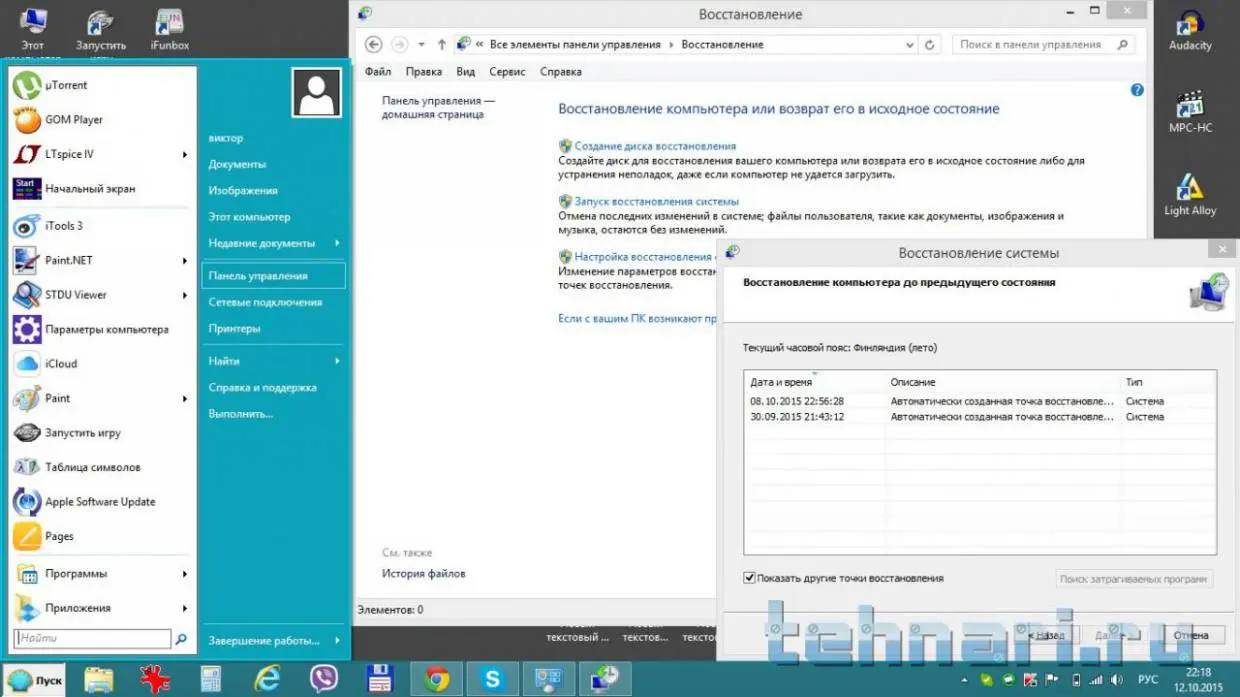1240x697 pixels.
Task: Toggle Показать другие точки восстановления checkbox
Action: 749,578
